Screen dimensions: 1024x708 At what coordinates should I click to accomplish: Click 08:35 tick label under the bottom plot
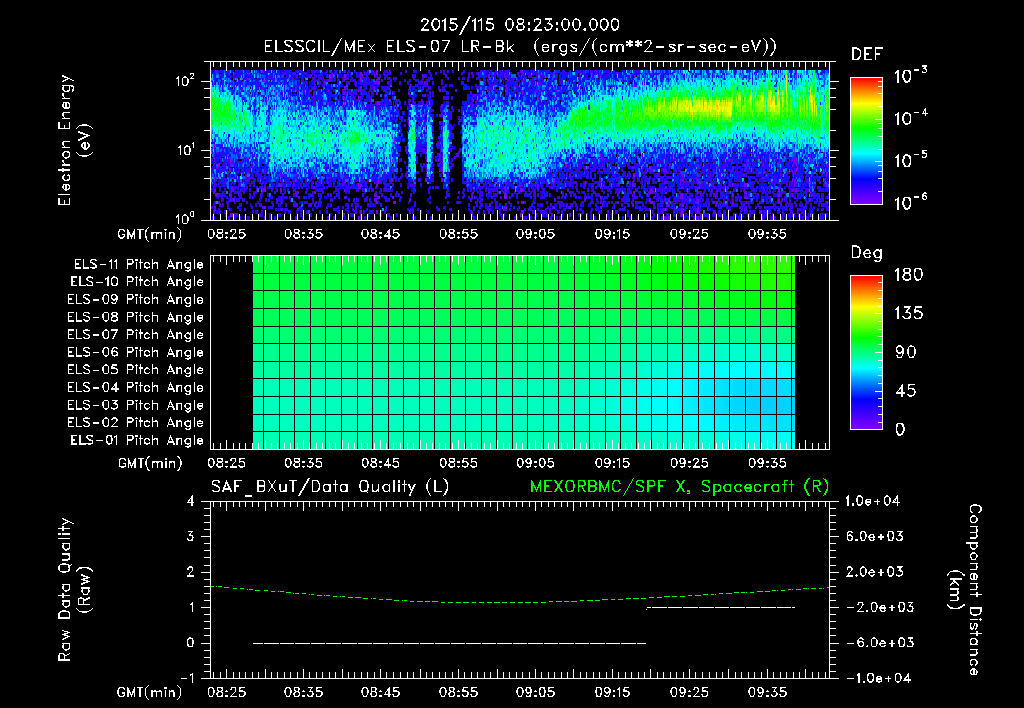pos(303,692)
